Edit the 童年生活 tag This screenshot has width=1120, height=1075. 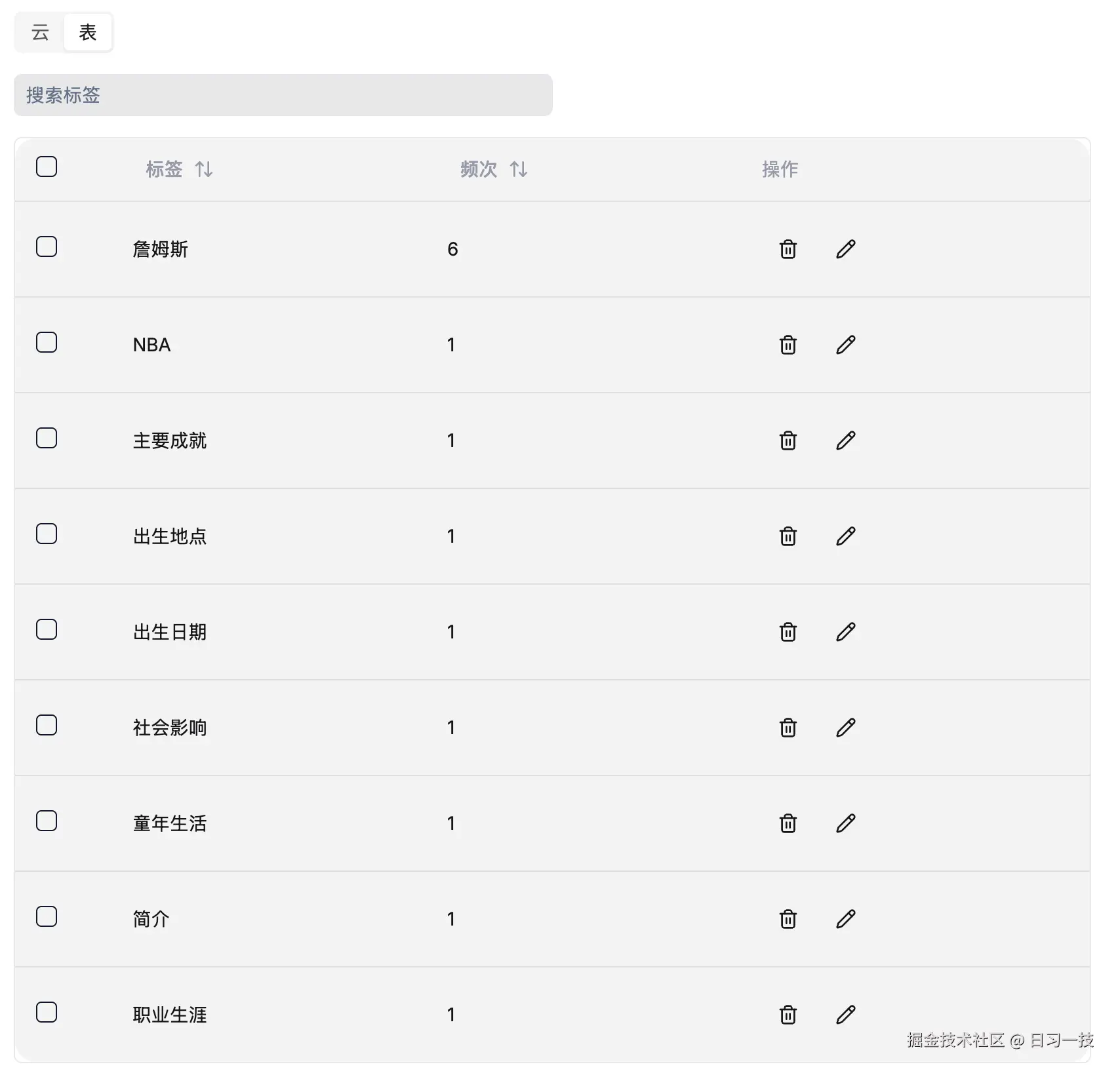(845, 823)
